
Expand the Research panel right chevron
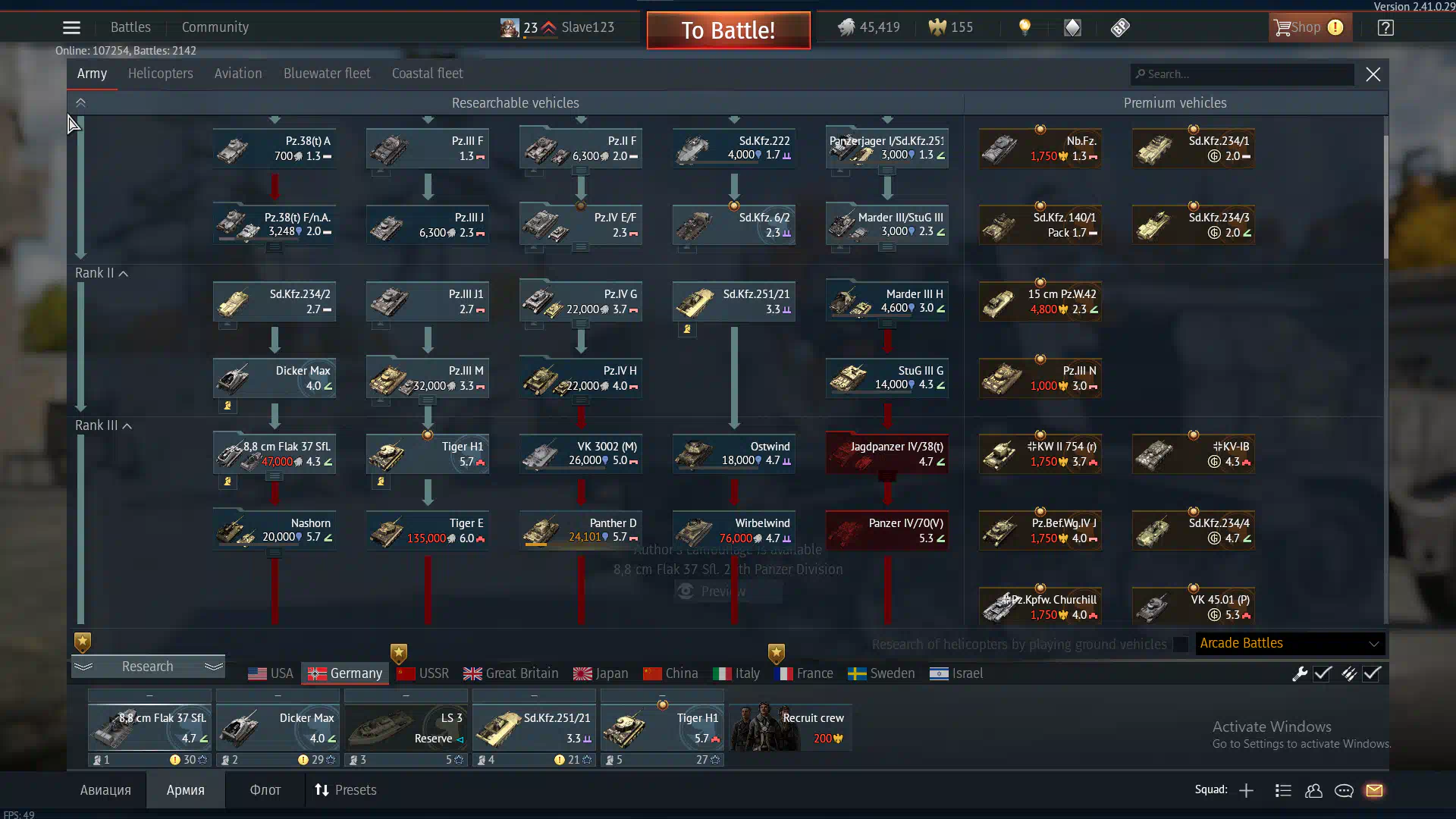click(x=214, y=667)
